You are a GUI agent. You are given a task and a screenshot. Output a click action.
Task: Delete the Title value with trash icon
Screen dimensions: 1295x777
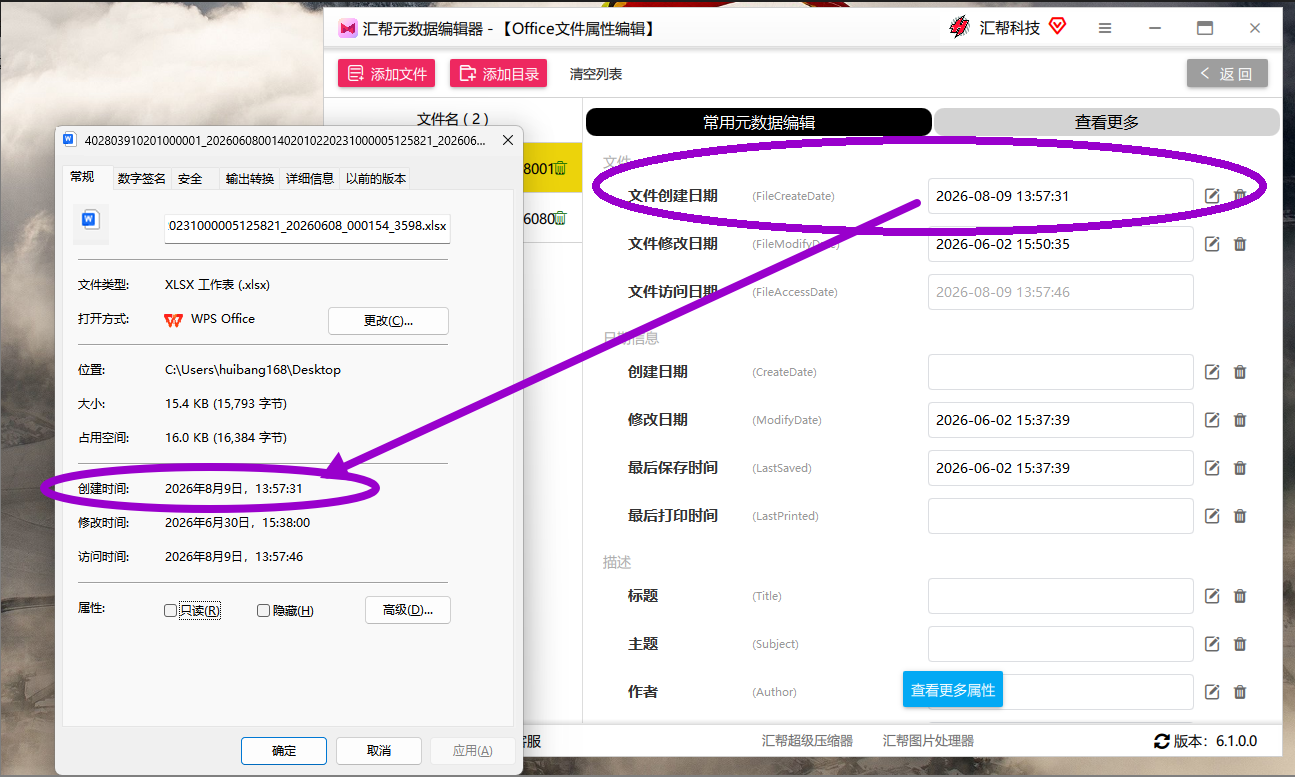pyautogui.click(x=1240, y=596)
